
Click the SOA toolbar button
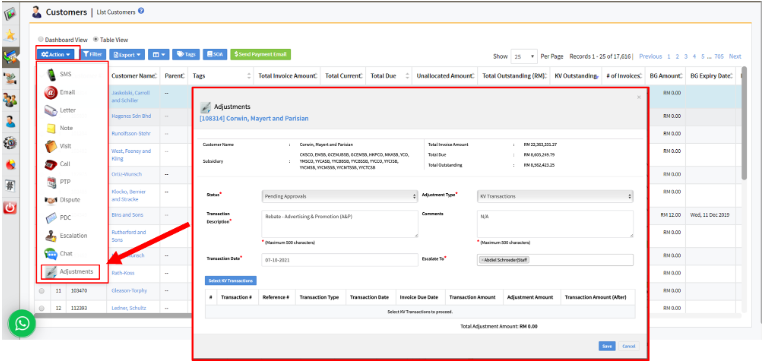(215, 54)
